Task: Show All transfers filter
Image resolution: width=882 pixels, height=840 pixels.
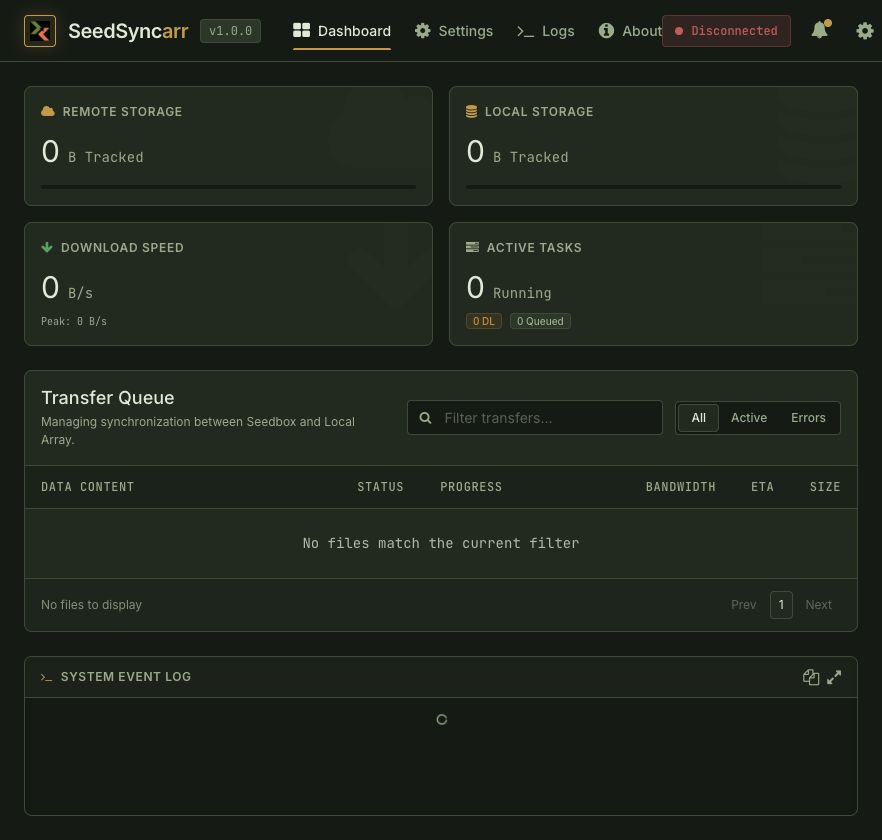Action: click(698, 418)
